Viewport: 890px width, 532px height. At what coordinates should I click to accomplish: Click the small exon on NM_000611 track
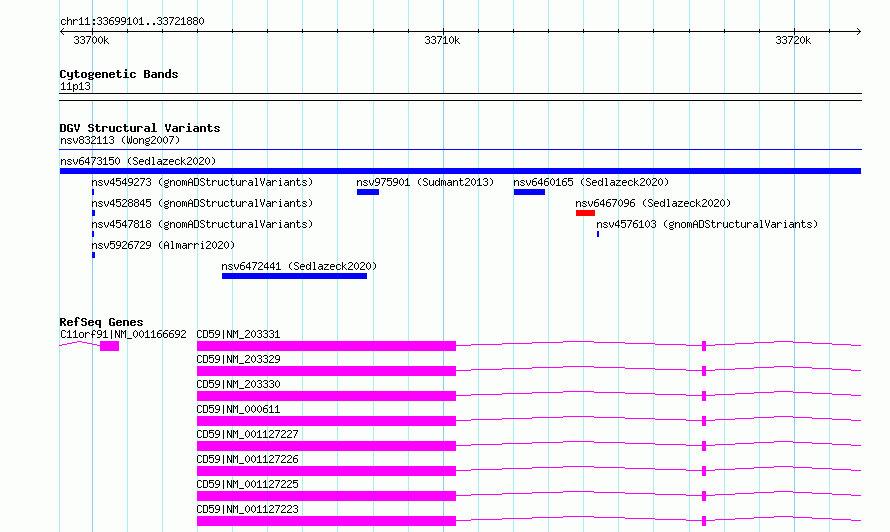click(x=704, y=421)
